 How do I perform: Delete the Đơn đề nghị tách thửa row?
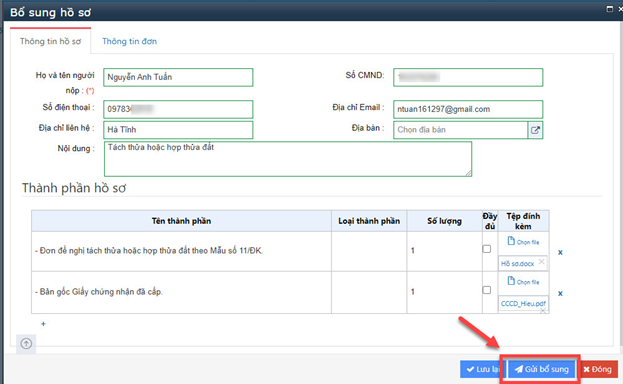coord(560,252)
